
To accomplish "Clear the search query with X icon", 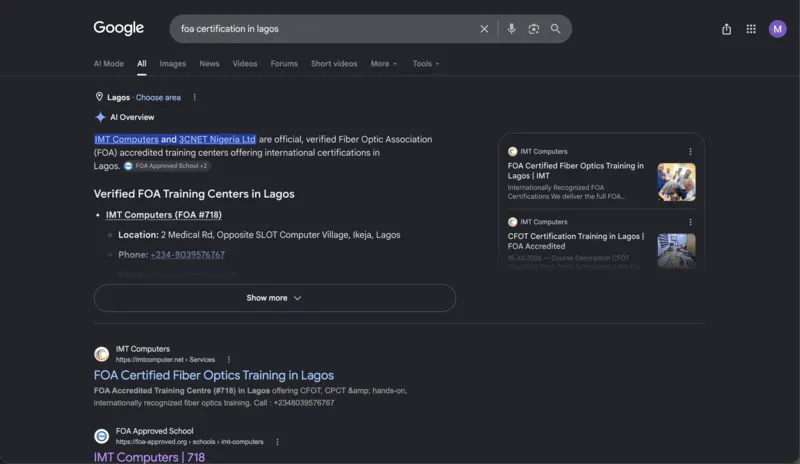I will coord(484,29).
